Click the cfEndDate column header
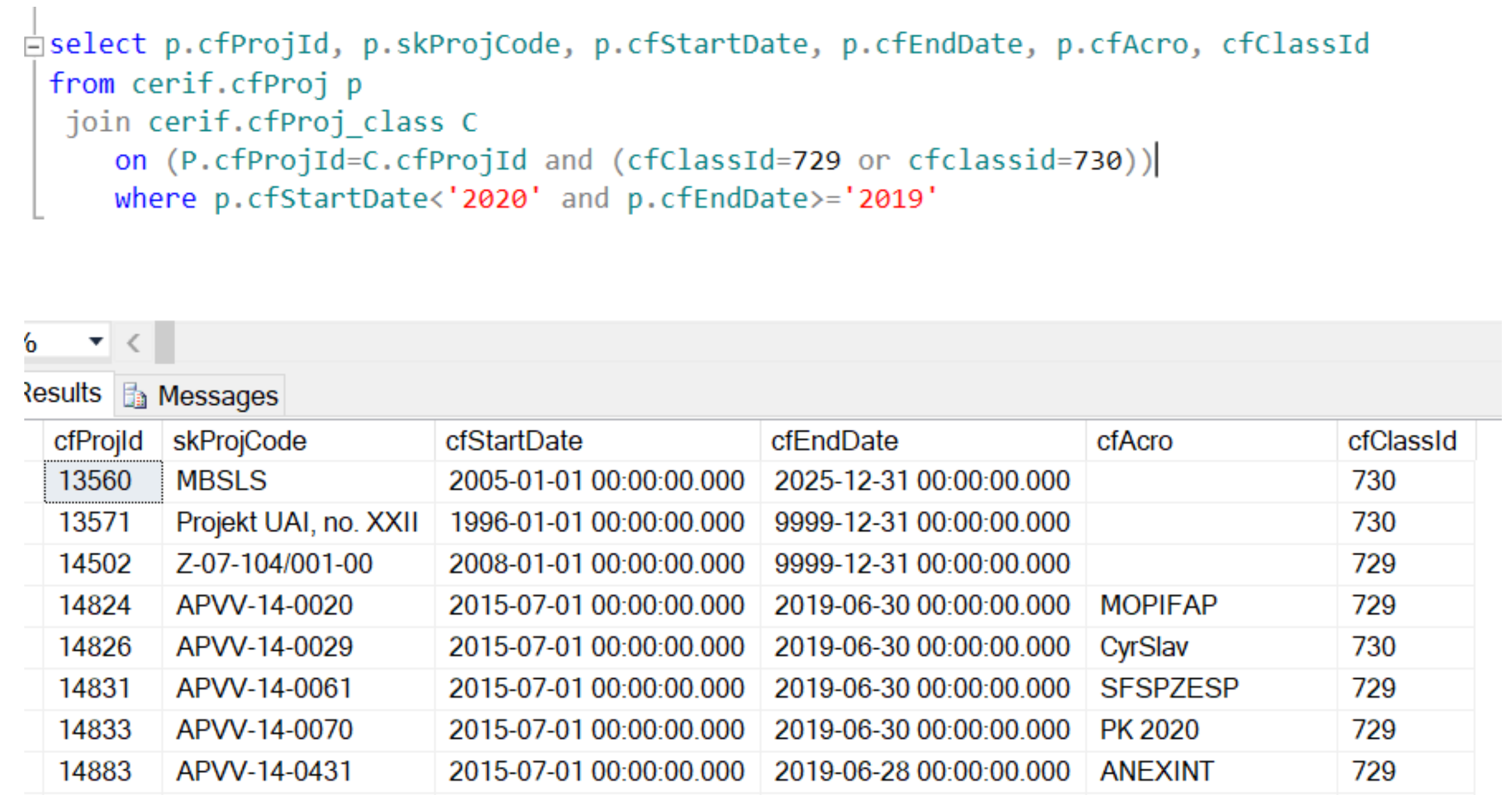The width and height of the screenshot is (1512, 795). (834, 441)
